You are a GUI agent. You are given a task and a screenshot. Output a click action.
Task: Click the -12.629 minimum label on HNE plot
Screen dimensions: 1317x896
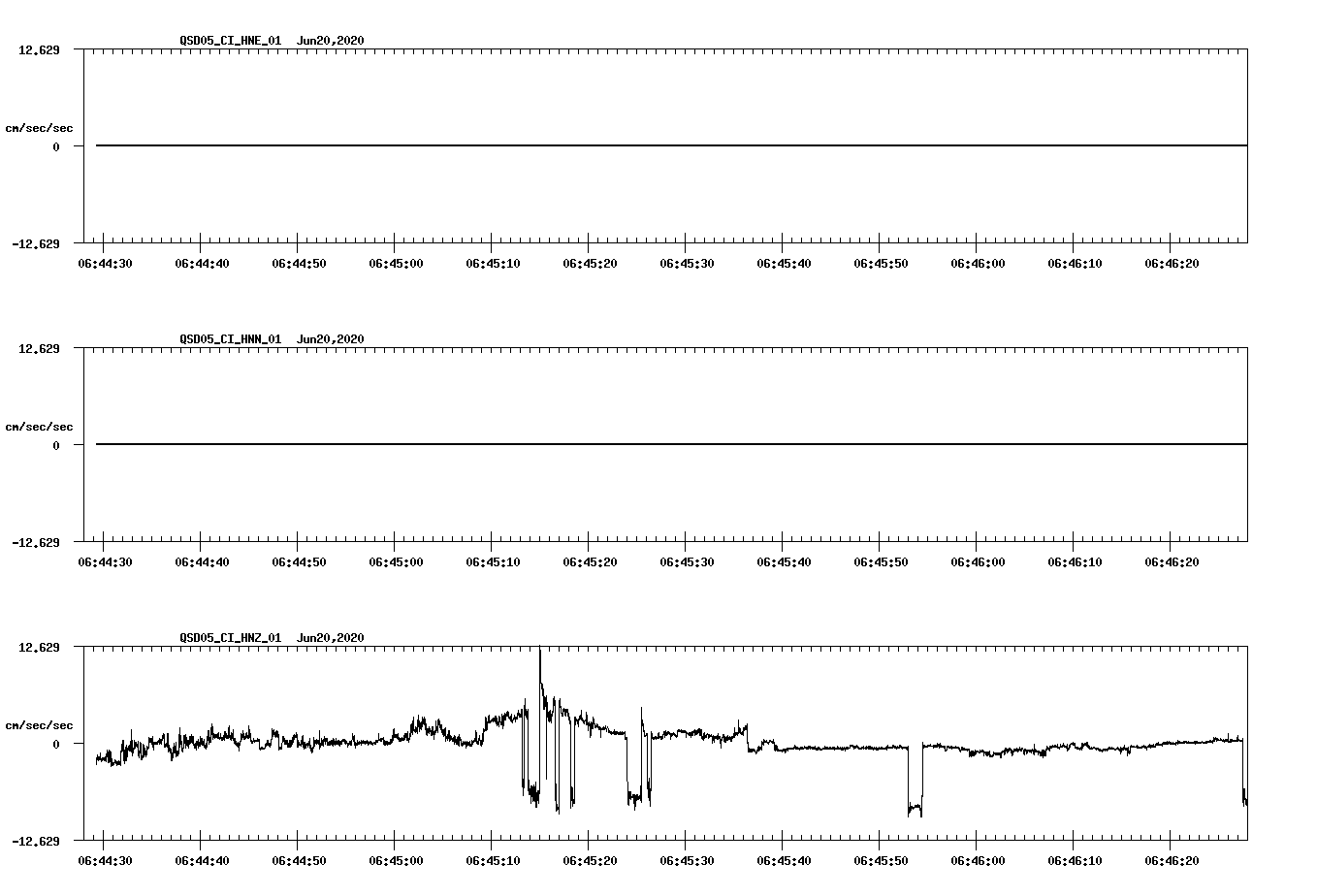tap(36, 243)
